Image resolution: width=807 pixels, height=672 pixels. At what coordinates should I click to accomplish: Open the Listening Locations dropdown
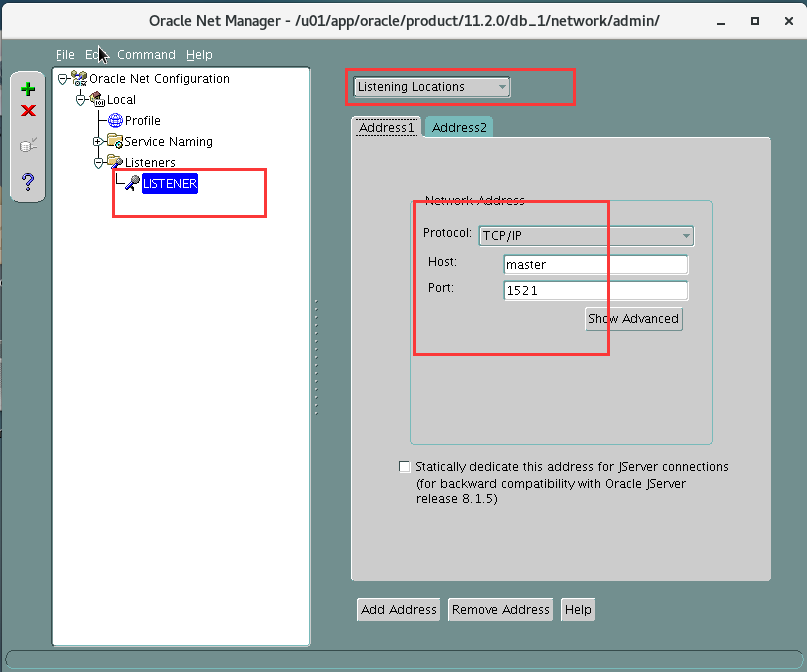[x=431, y=87]
